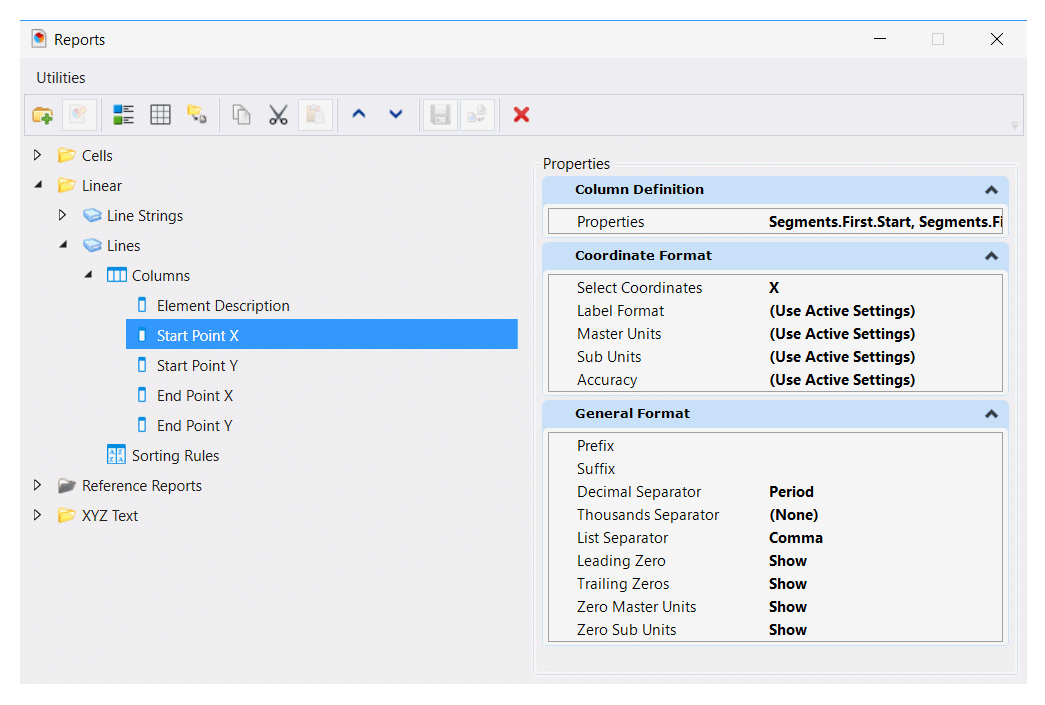Click the toolbar overflow arrow at right edge

[1014, 126]
